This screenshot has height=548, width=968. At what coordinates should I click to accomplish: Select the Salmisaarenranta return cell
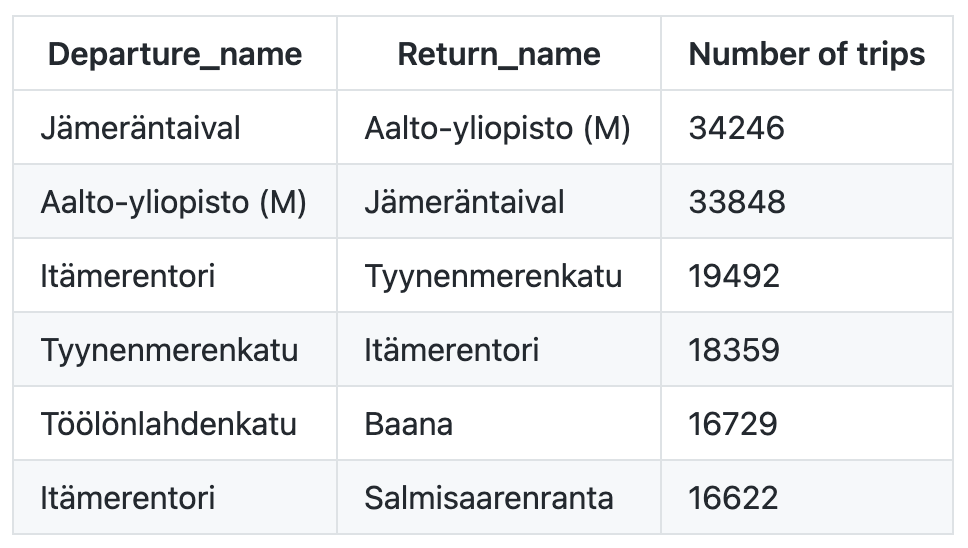(489, 498)
